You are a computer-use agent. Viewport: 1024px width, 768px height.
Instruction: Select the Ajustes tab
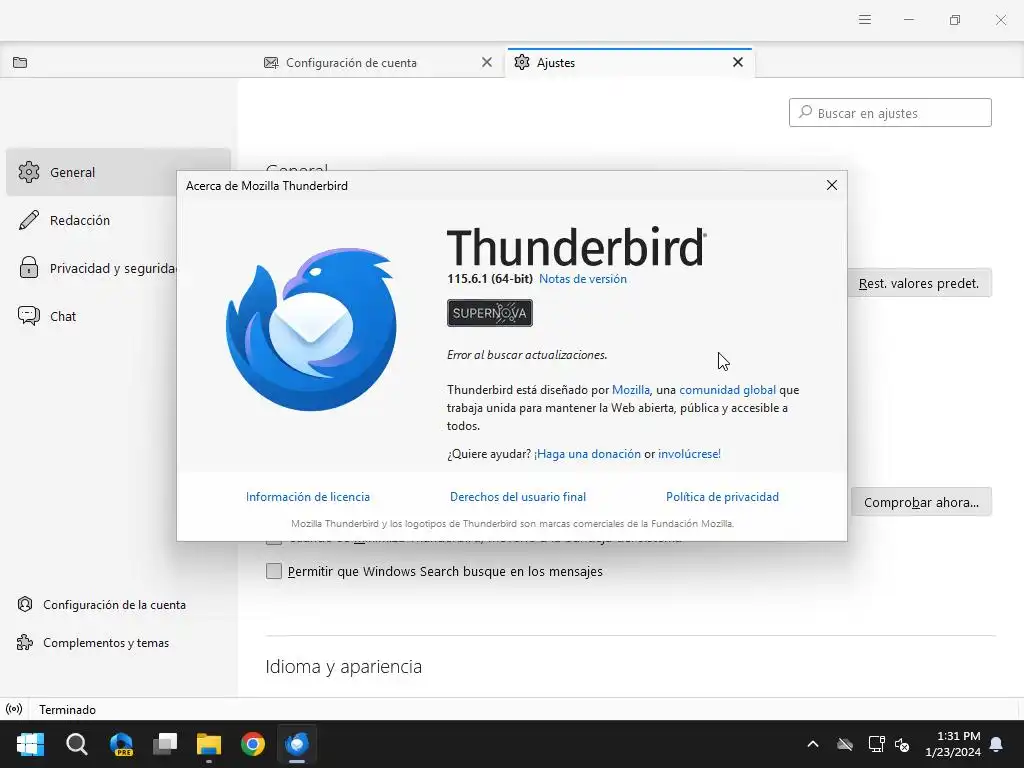[631, 63]
